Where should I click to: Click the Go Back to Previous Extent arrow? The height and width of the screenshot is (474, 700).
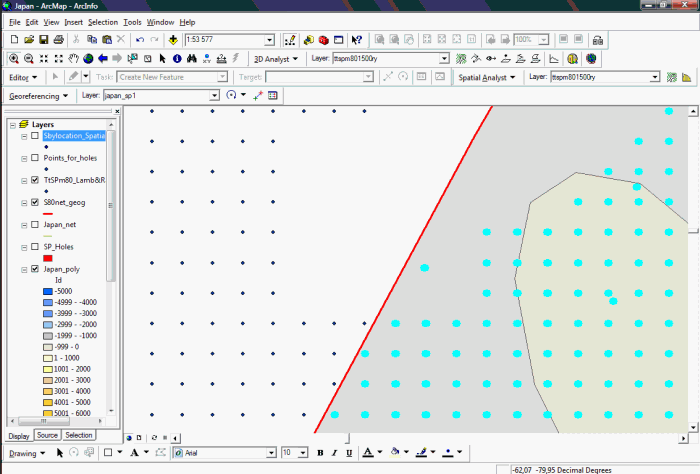103,58
